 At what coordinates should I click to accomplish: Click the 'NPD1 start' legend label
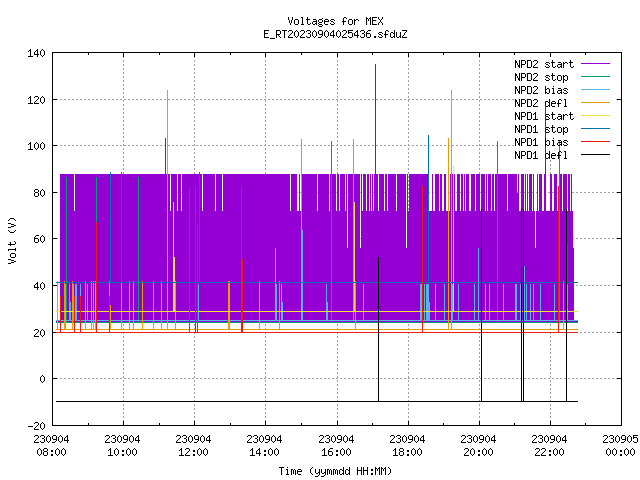pyautogui.click(x=544, y=116)
